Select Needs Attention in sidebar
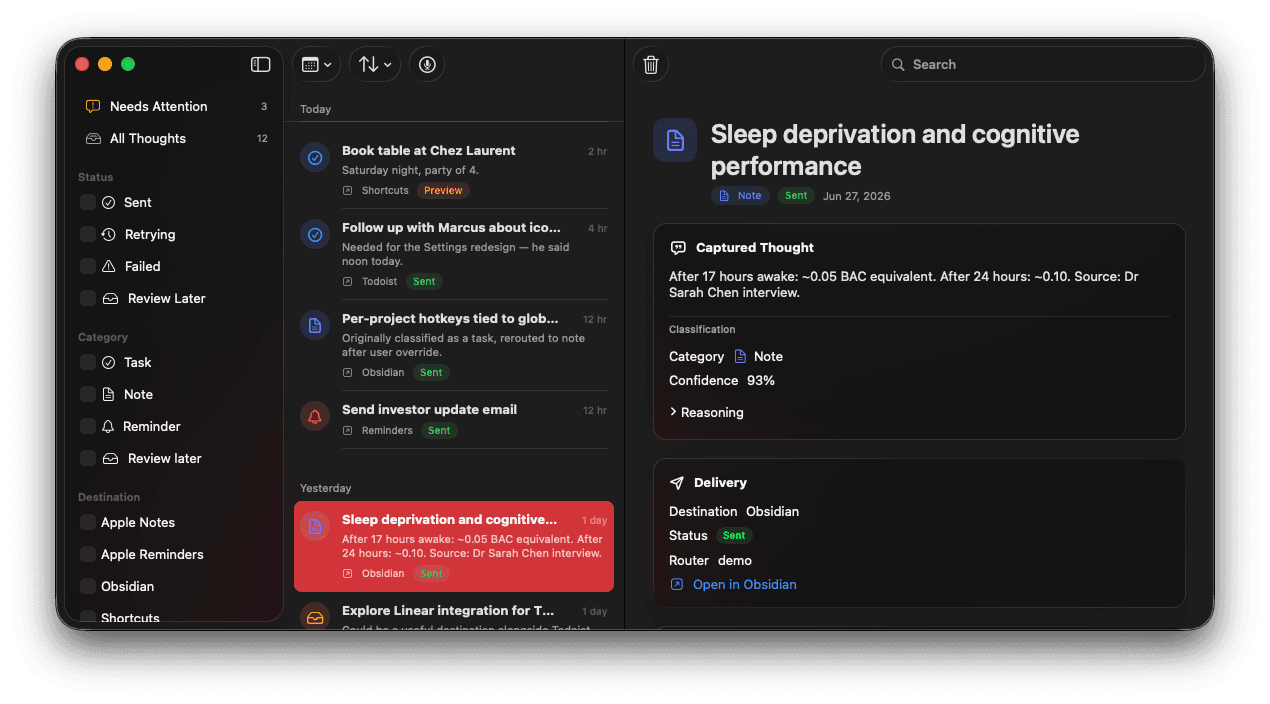1270x704 pixels. (x=175, y=106)
